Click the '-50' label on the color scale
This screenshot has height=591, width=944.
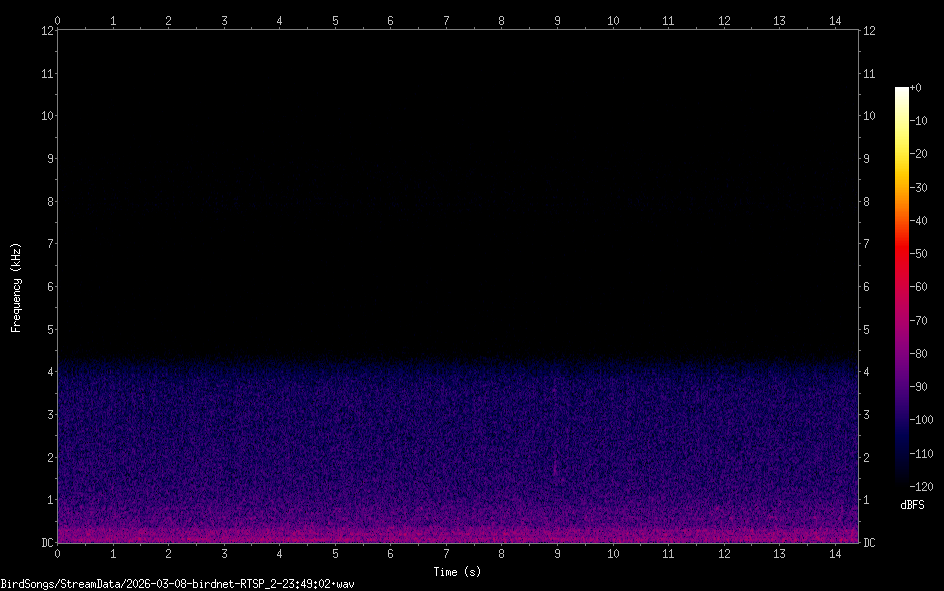[x=917, y=254]
